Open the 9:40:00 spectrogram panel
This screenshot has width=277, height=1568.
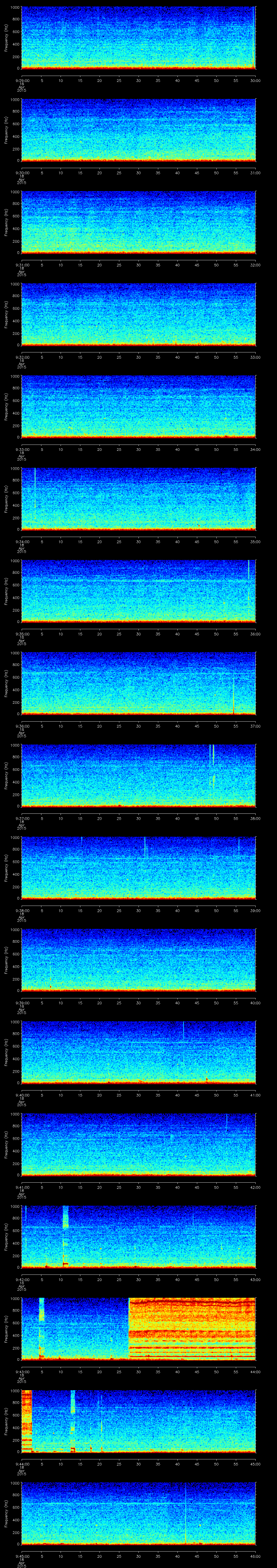138,1052
